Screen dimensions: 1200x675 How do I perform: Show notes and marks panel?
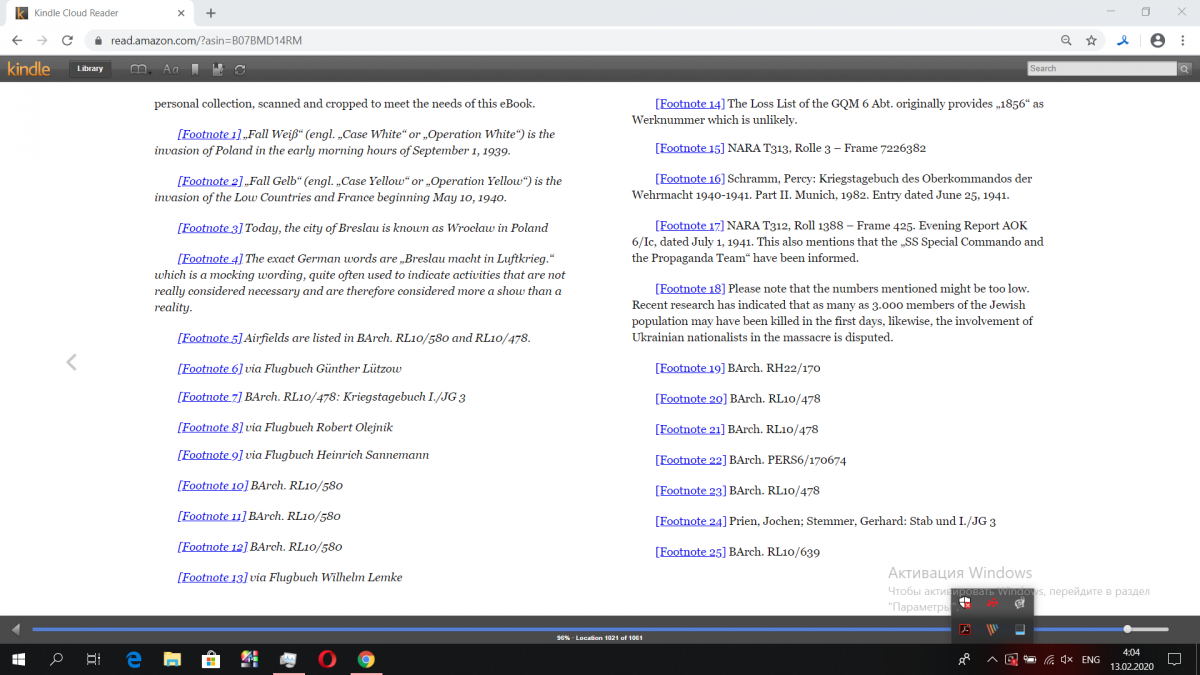coord(218,69)
